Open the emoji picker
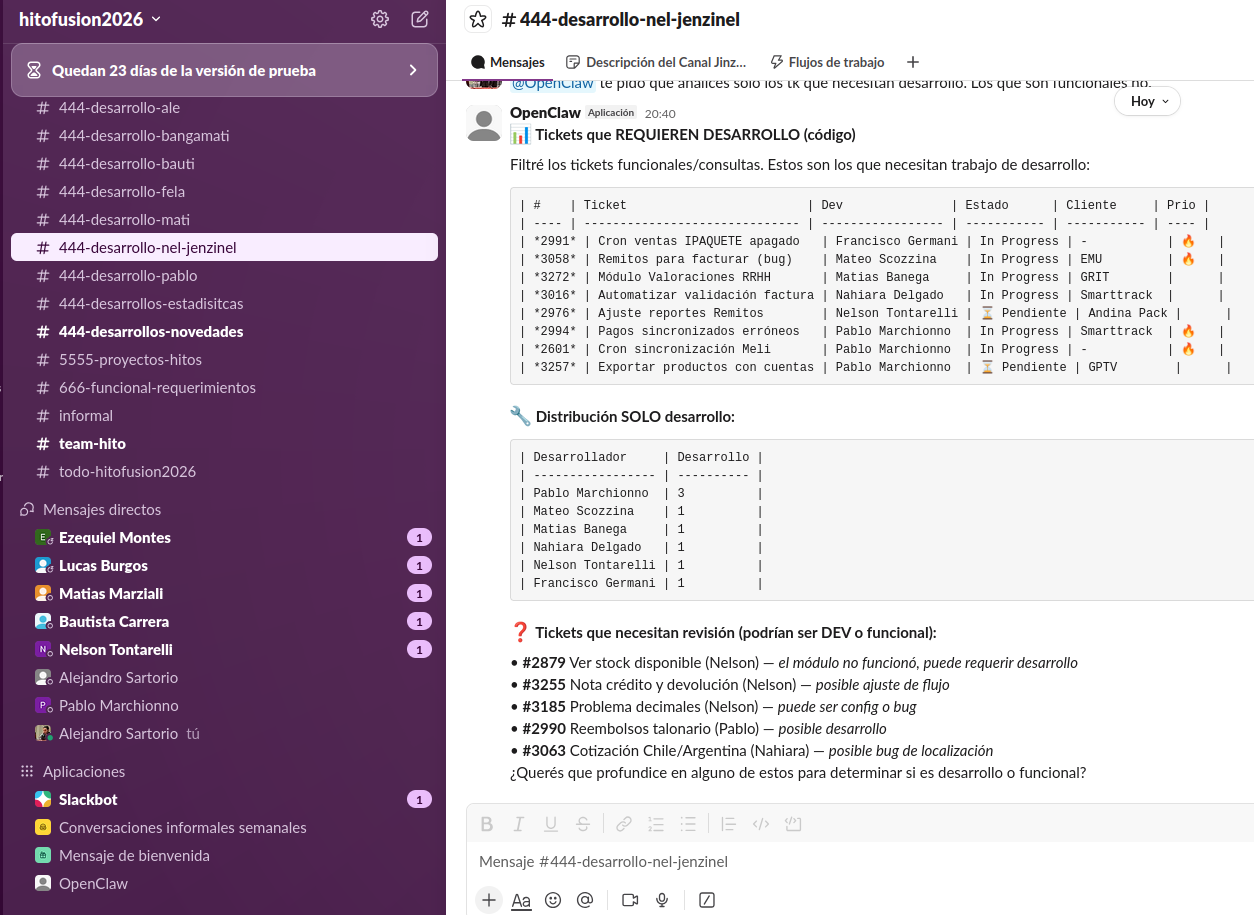 click(553, 900)
